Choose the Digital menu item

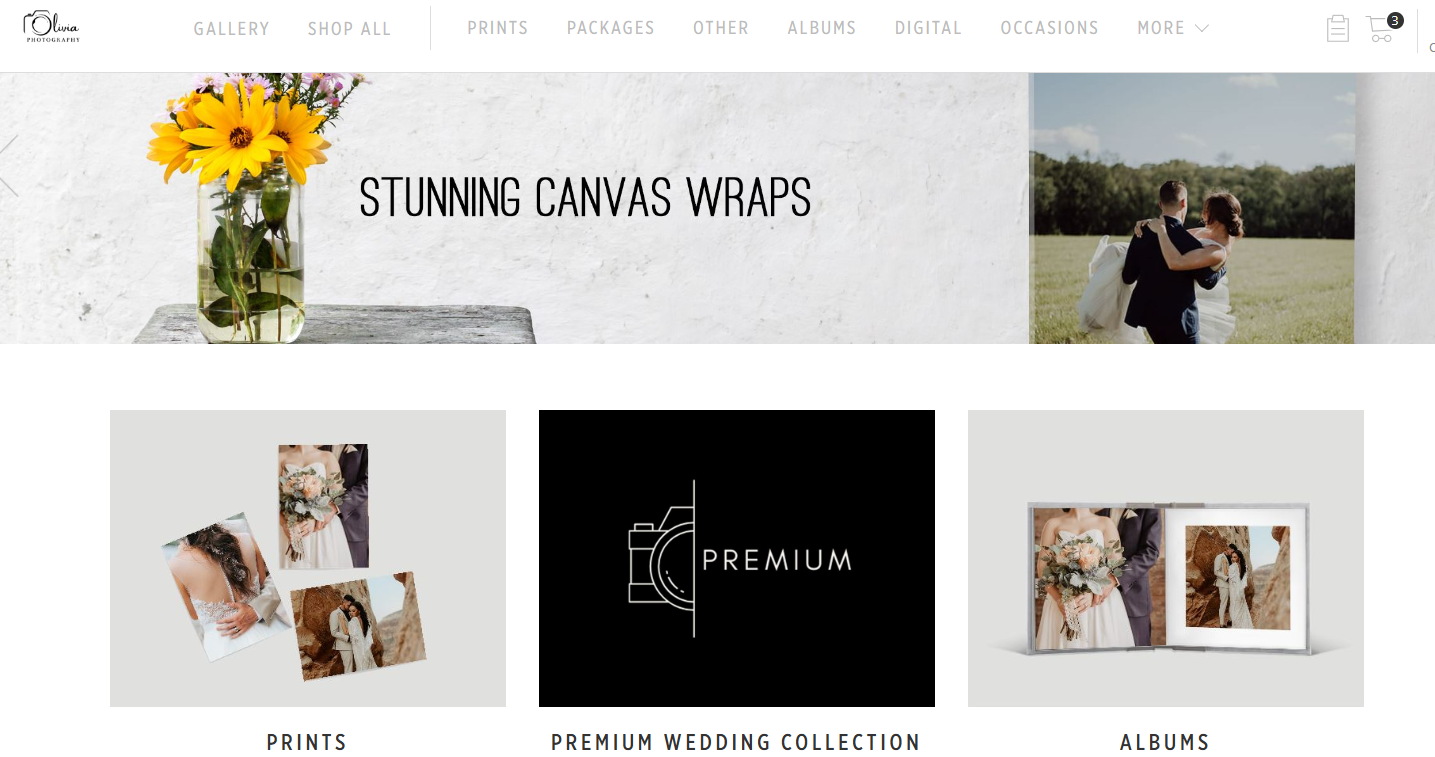928,28
